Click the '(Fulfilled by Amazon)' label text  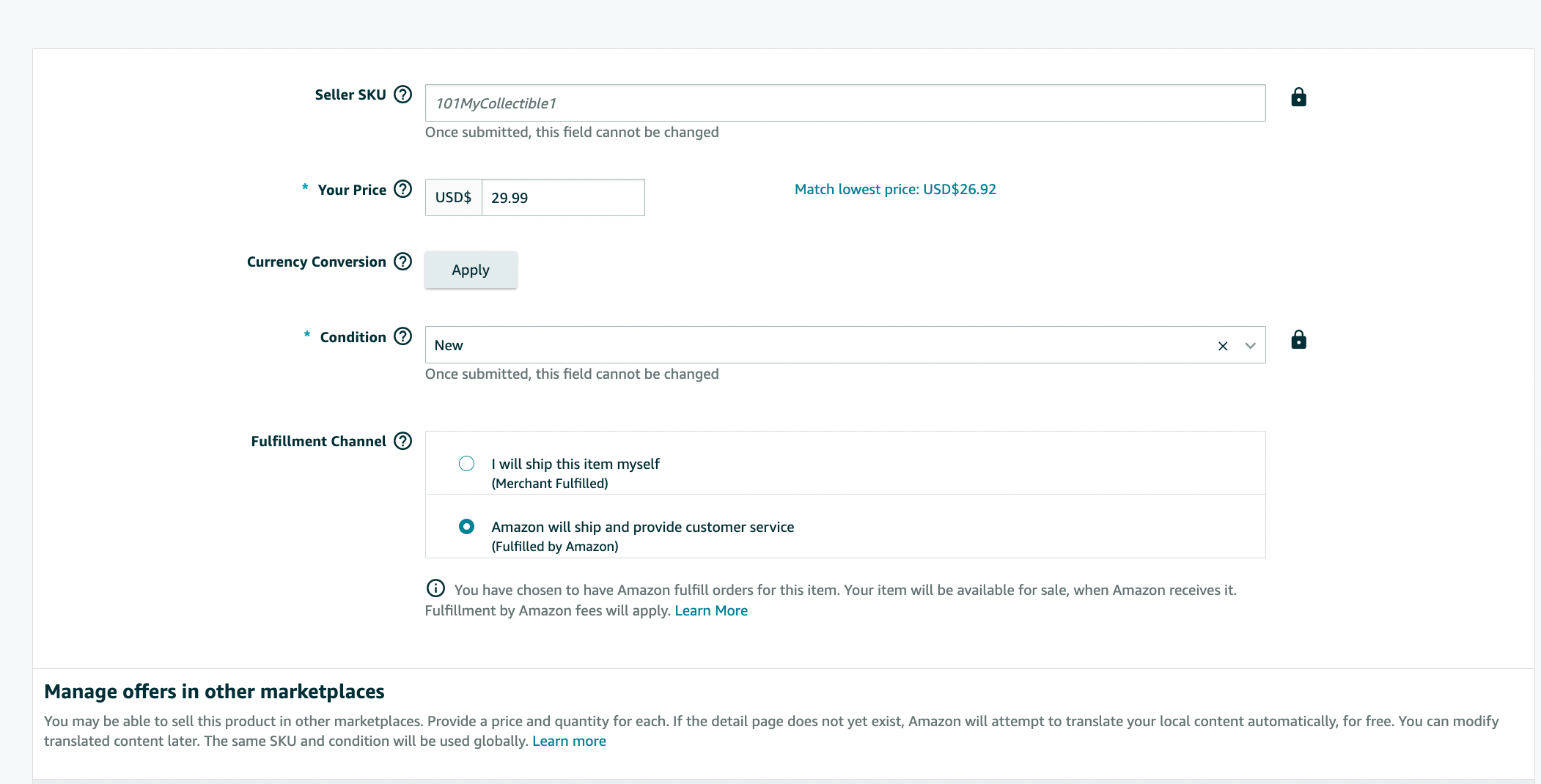click(555, 547)
